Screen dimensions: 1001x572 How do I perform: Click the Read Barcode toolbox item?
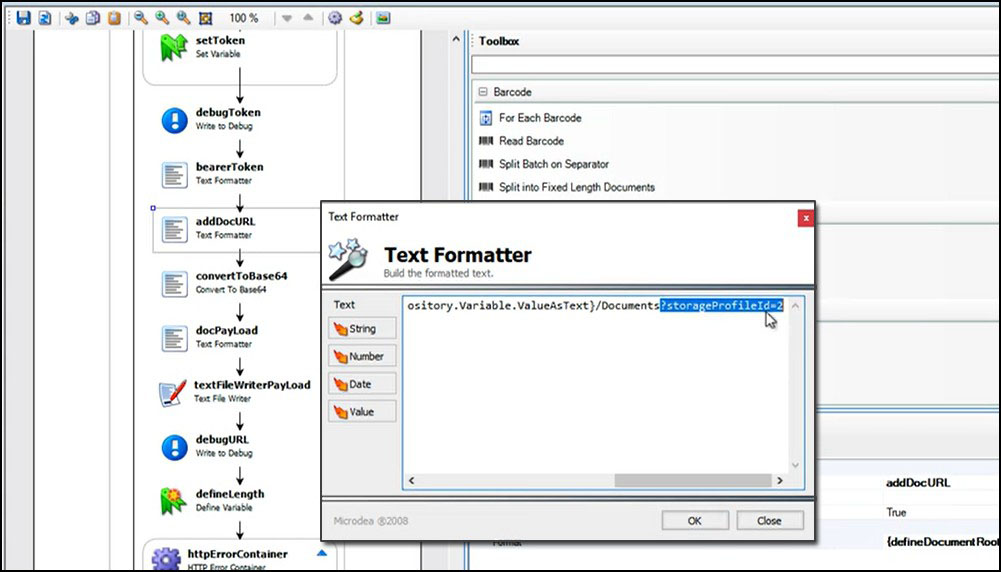531,141
